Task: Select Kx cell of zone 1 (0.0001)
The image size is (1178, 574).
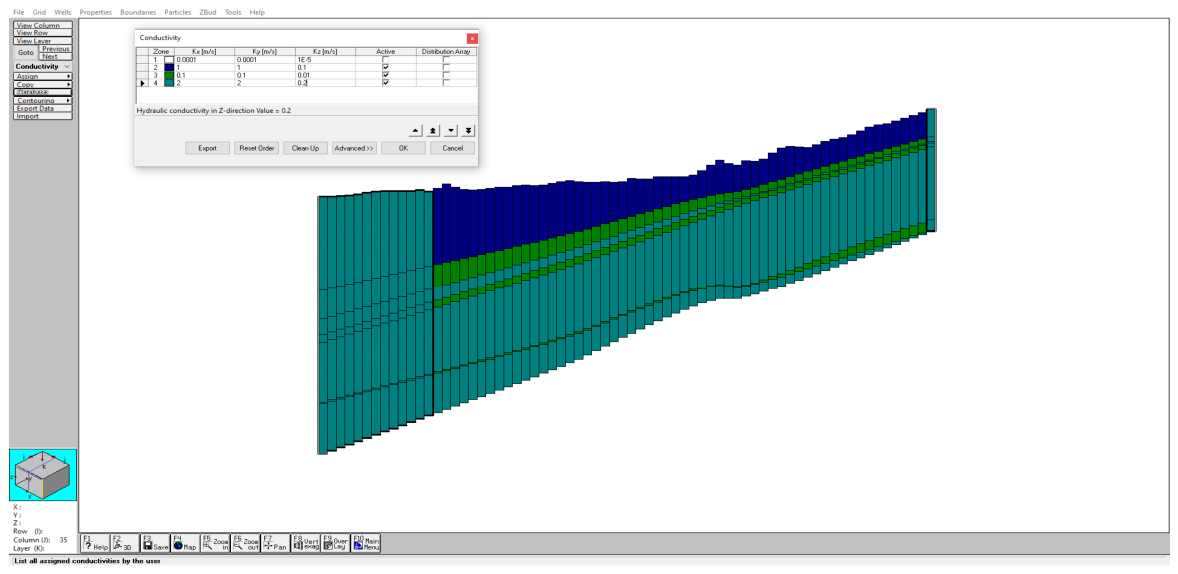Action: coord(204,59)
